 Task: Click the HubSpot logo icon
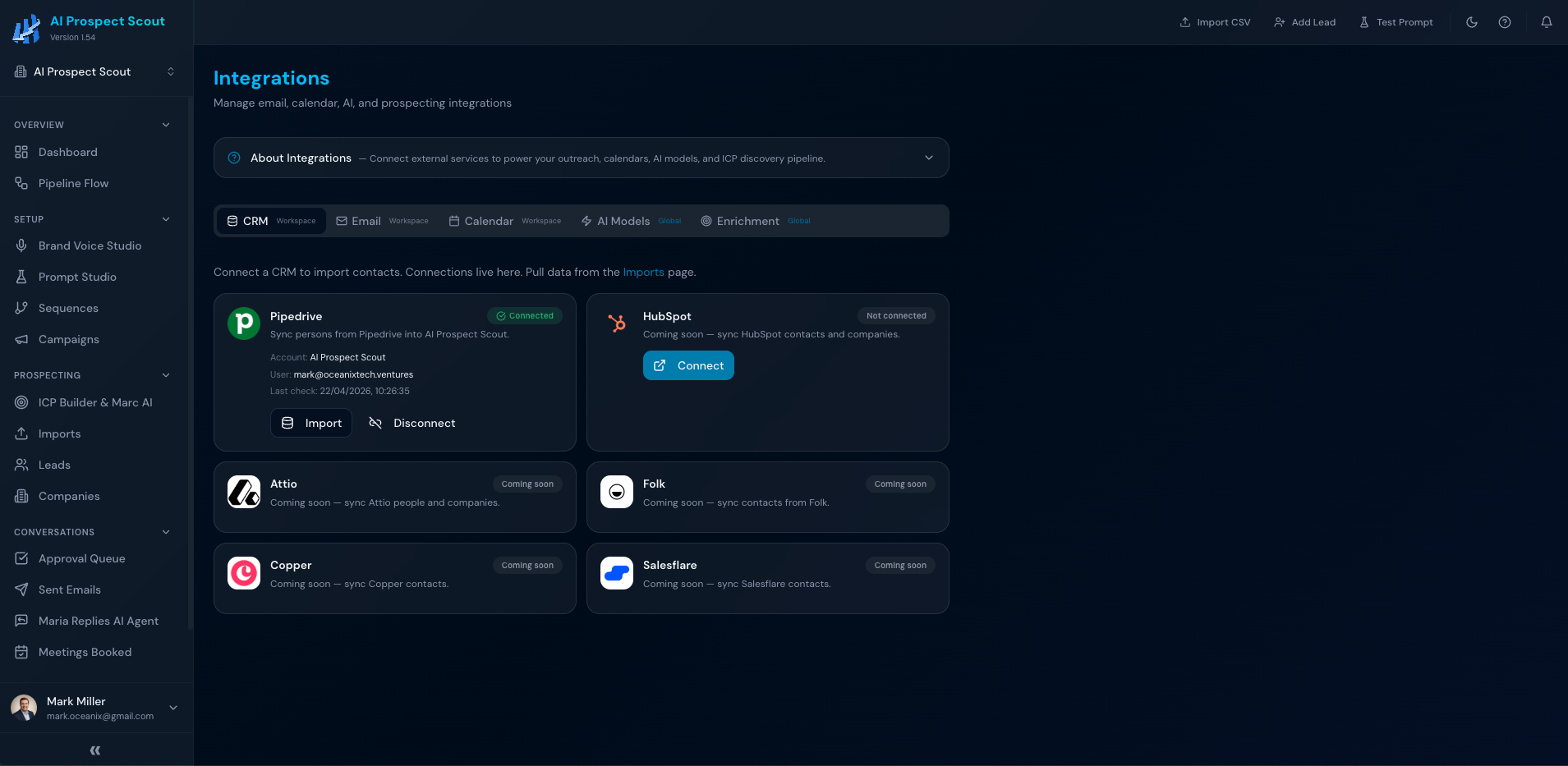point(616,323)
